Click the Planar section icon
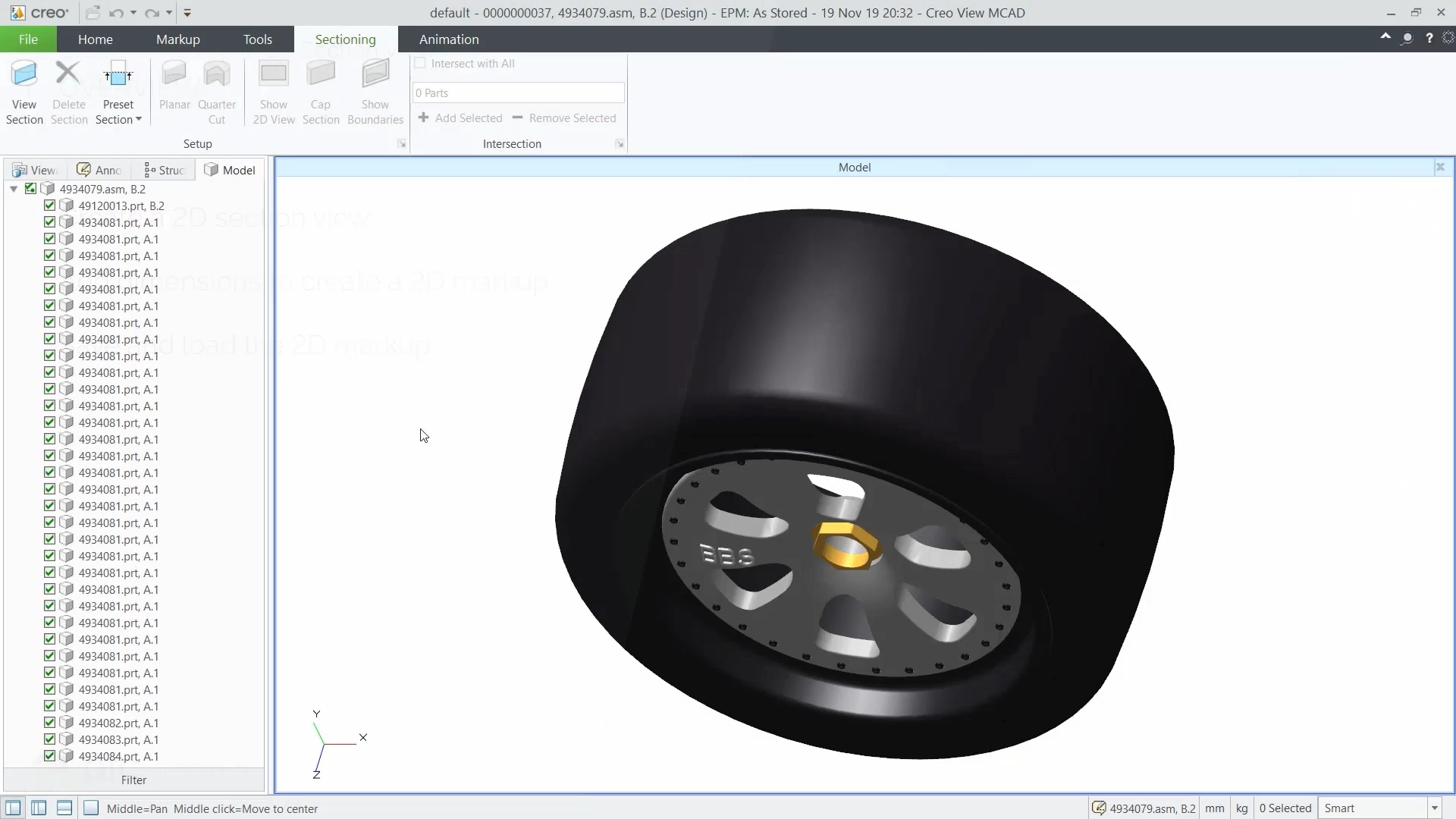Screen dimensions: 1456x819 [174, 74]
